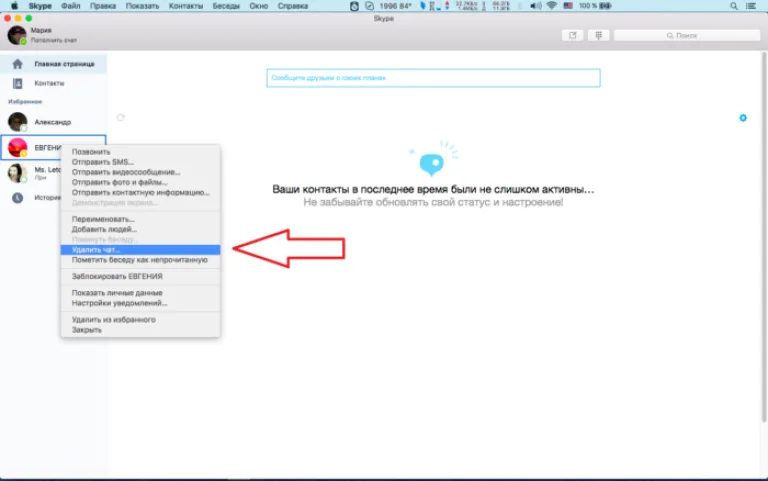
Task: Choose Отправить видеосообщение... option
Action: pyautogui.click(x=141, y=172)
